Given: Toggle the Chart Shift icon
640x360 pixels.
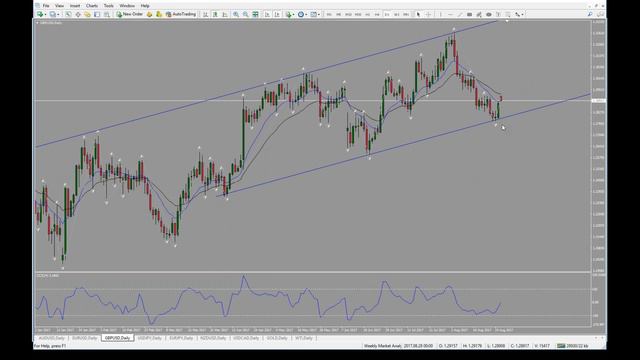Looking at the screenshot, I should coord(277,14).
